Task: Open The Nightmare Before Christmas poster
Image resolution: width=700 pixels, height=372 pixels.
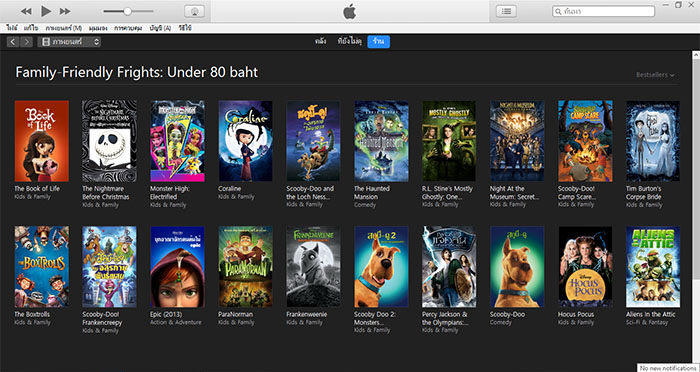Action: (109, 141)
